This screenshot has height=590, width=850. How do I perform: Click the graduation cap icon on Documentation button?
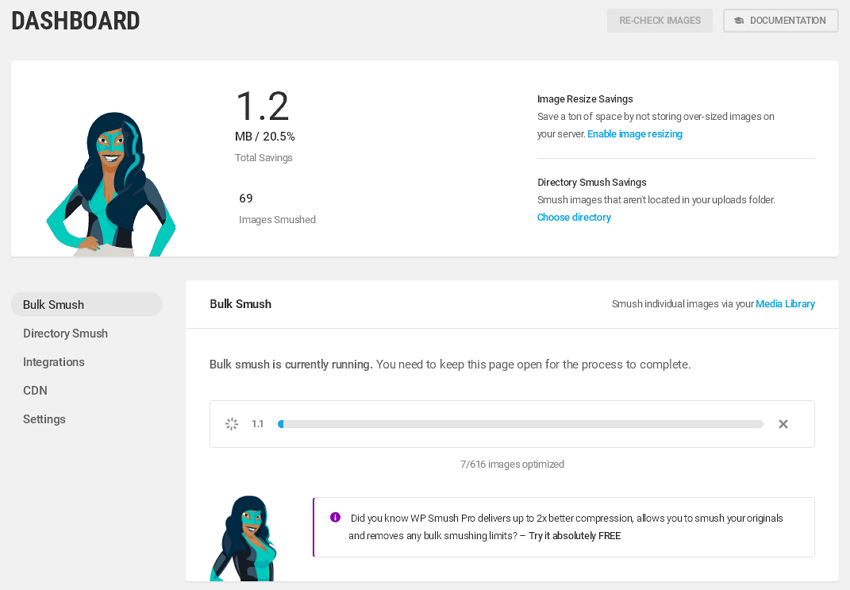(739, 21)
